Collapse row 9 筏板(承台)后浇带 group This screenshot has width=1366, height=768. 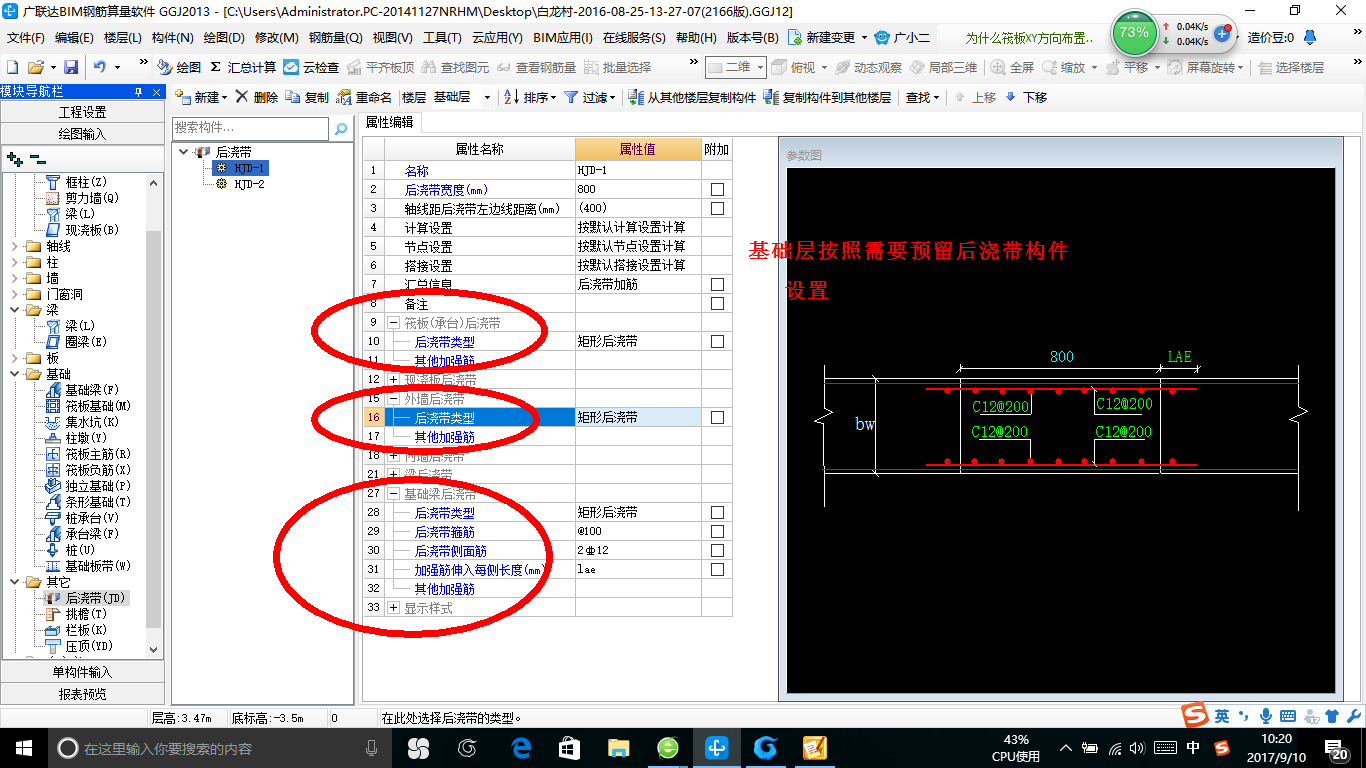tap(393, 324)
